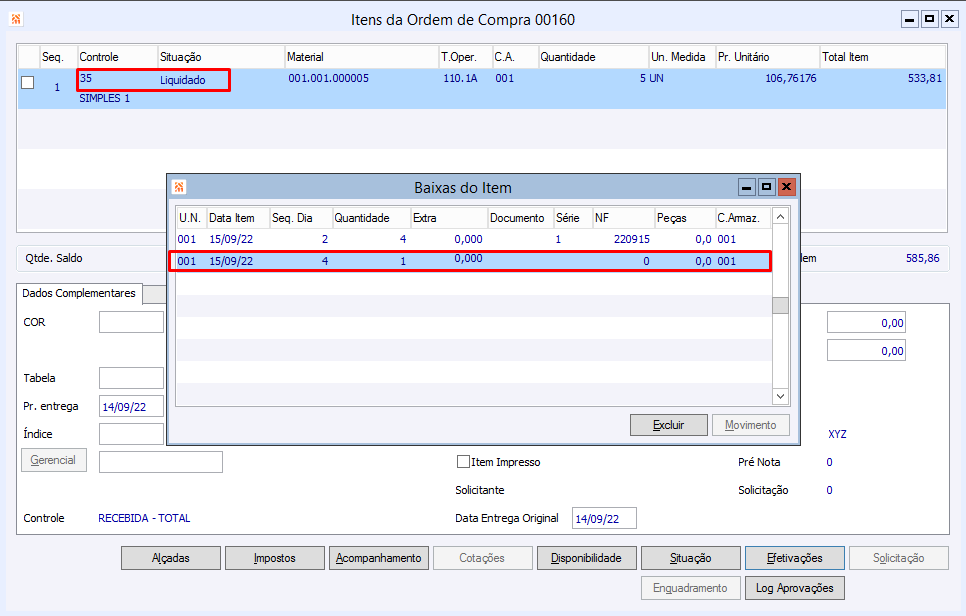Image resolution: width=966 pixels, height=616 pixels.
Task: Click the scroll up arrow in Baixas list
Action: pyautogui.click(x=781, y=217)
